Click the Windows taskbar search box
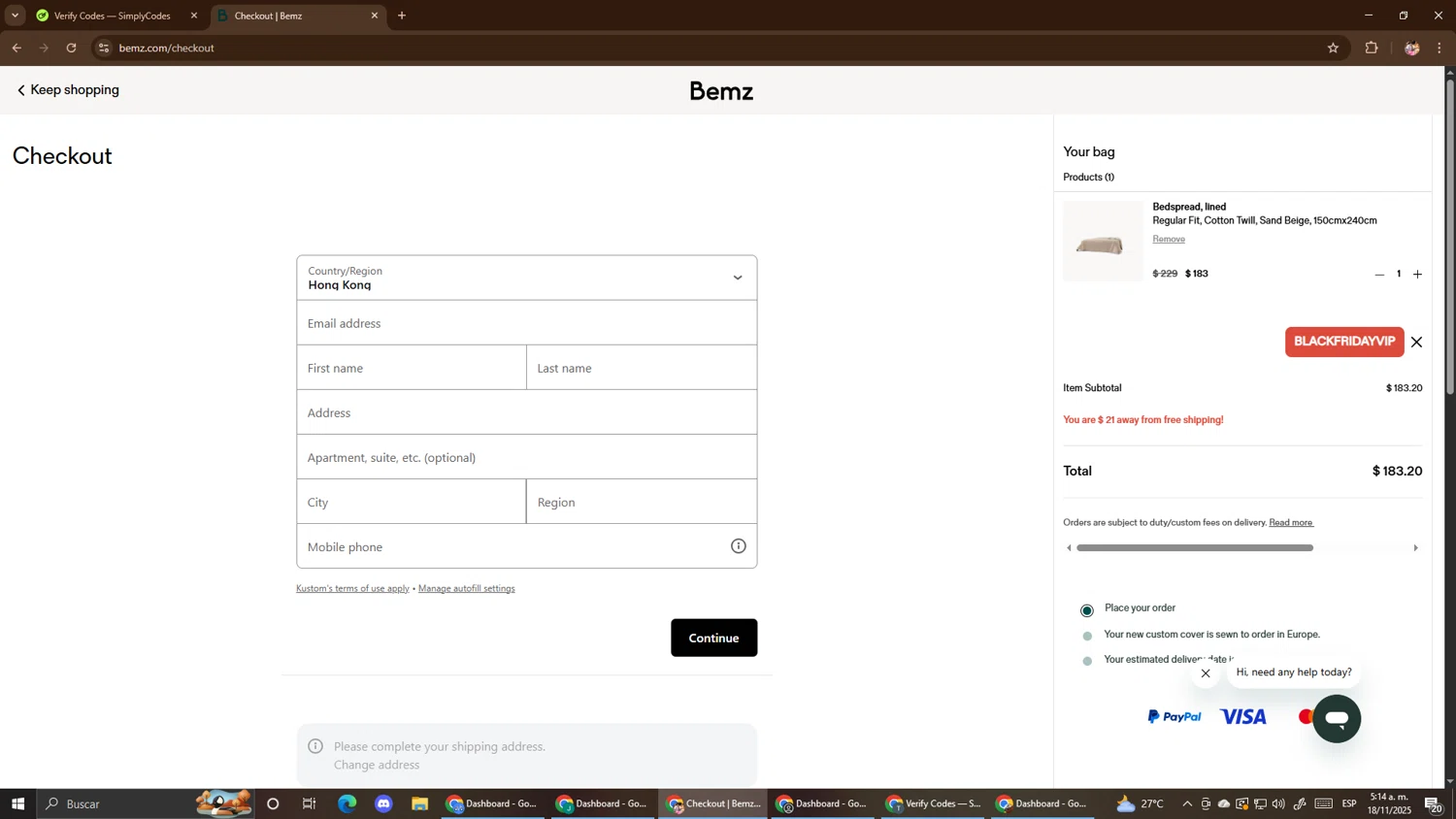 click(x=146, y=803)
